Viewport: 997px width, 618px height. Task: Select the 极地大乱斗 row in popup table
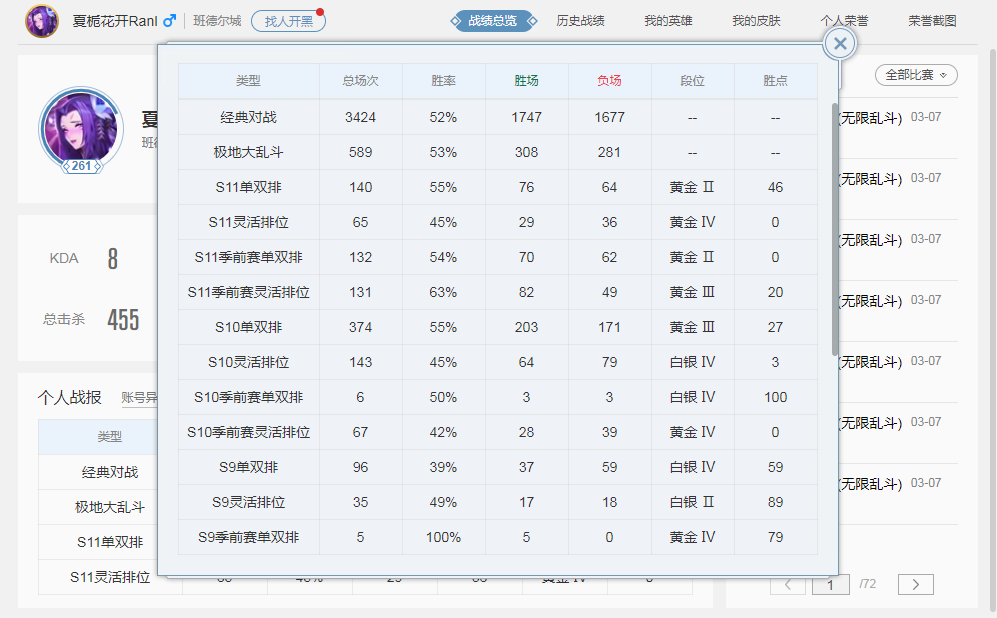pos(498,152)
